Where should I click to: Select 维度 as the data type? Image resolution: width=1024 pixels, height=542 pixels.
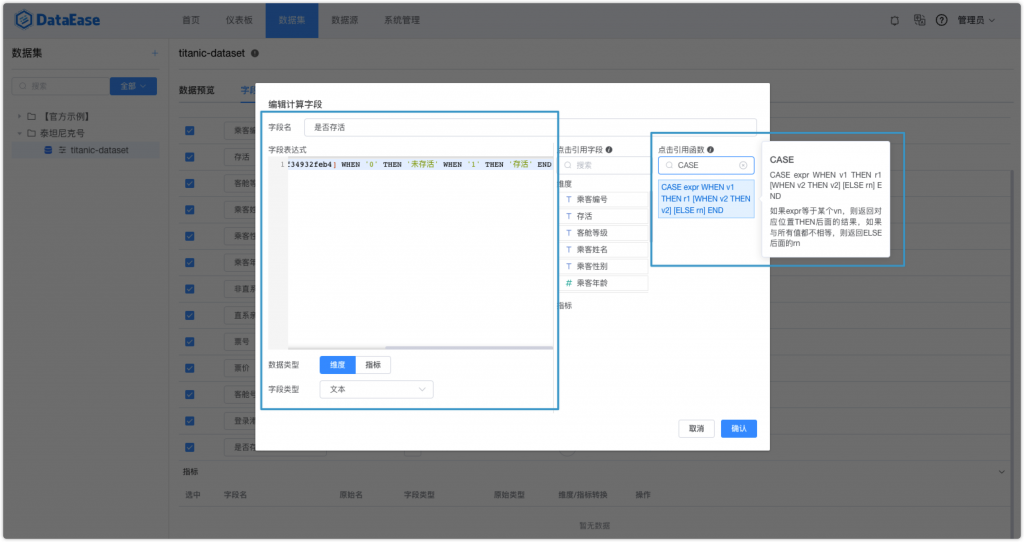[338, 365]
